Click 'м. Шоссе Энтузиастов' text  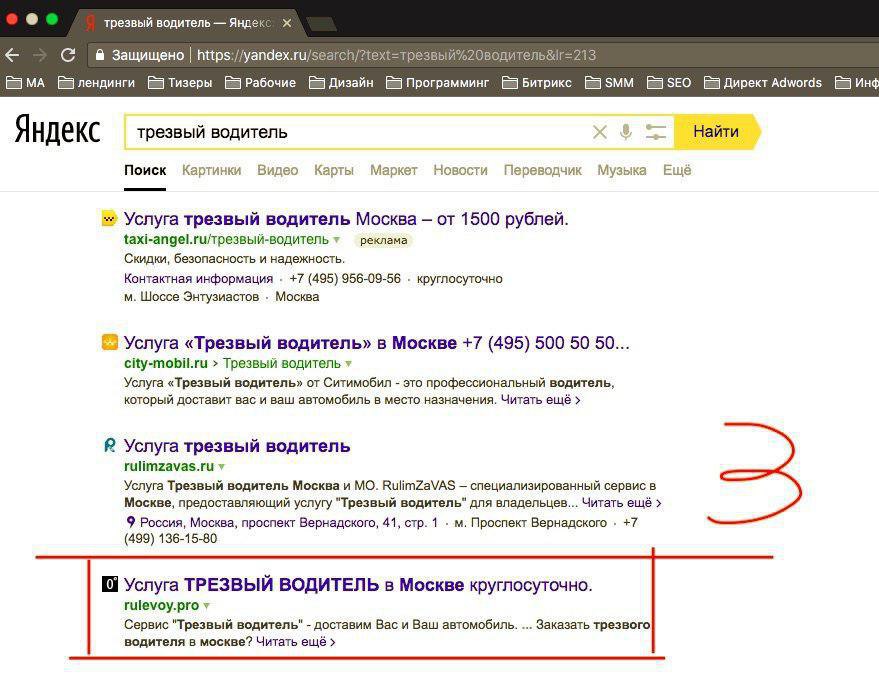pos(191,297)
